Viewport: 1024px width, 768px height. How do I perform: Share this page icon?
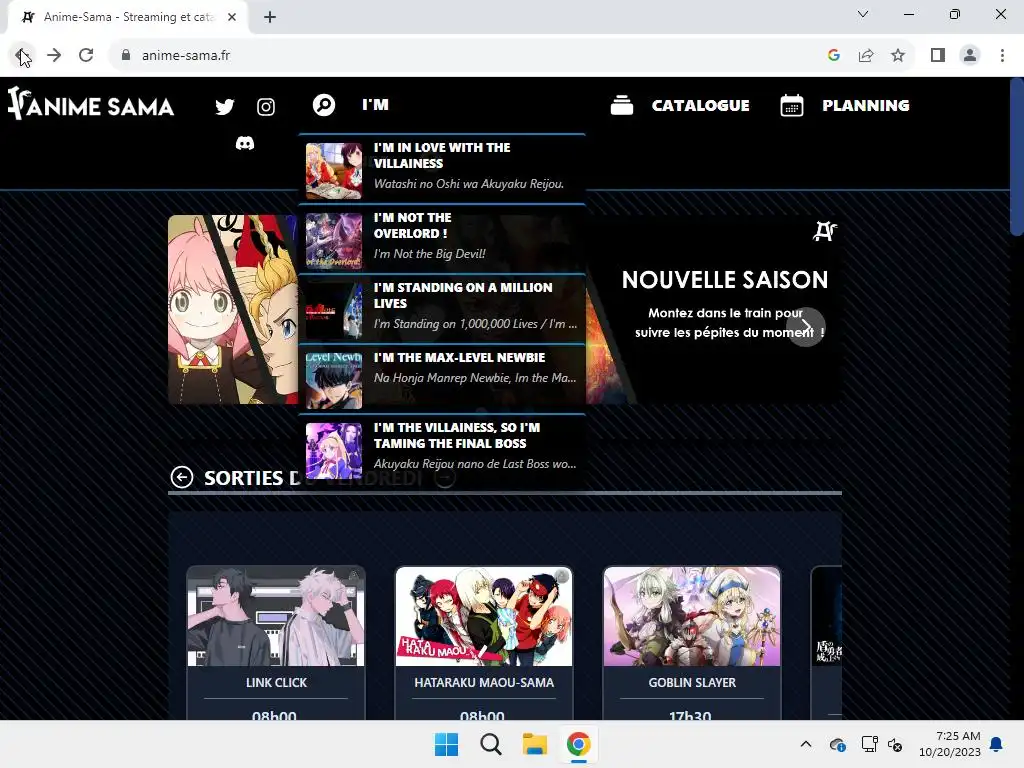point(866,56)
